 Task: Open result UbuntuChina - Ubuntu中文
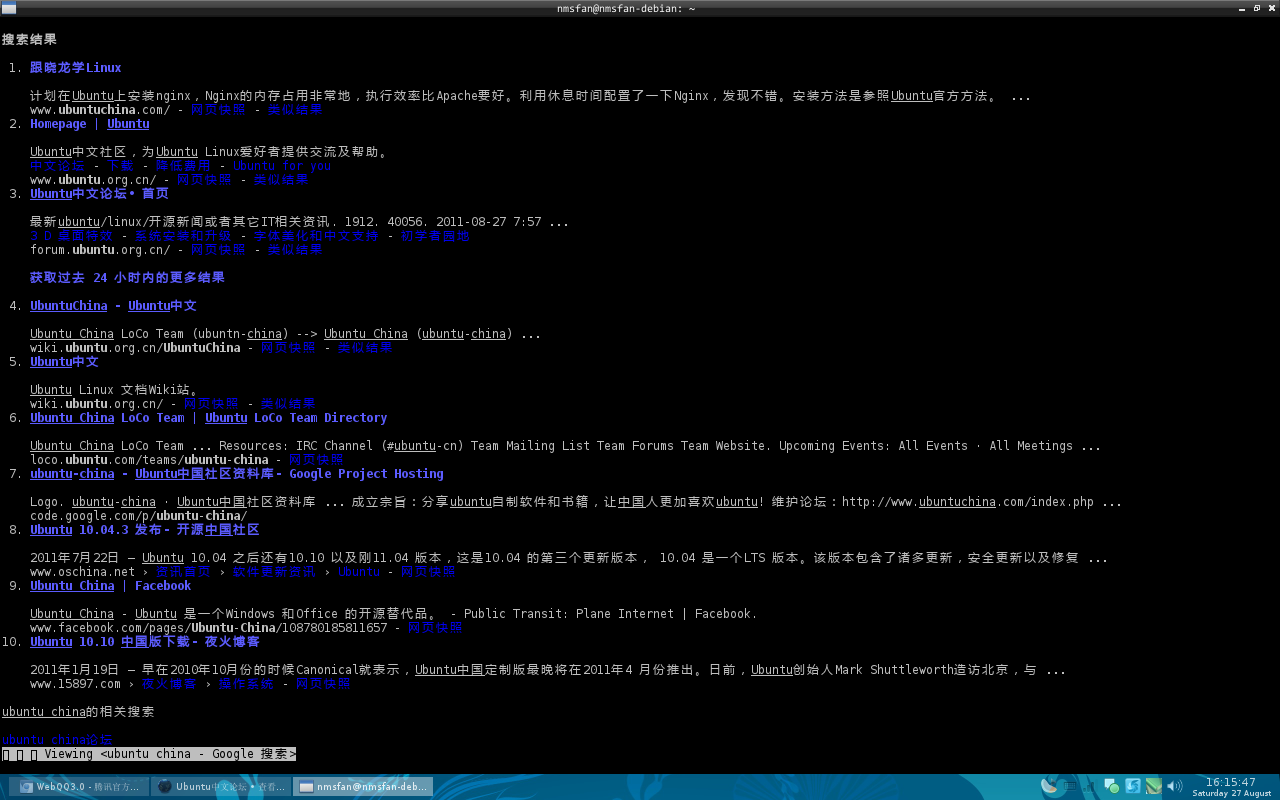(x=113, y=306)
